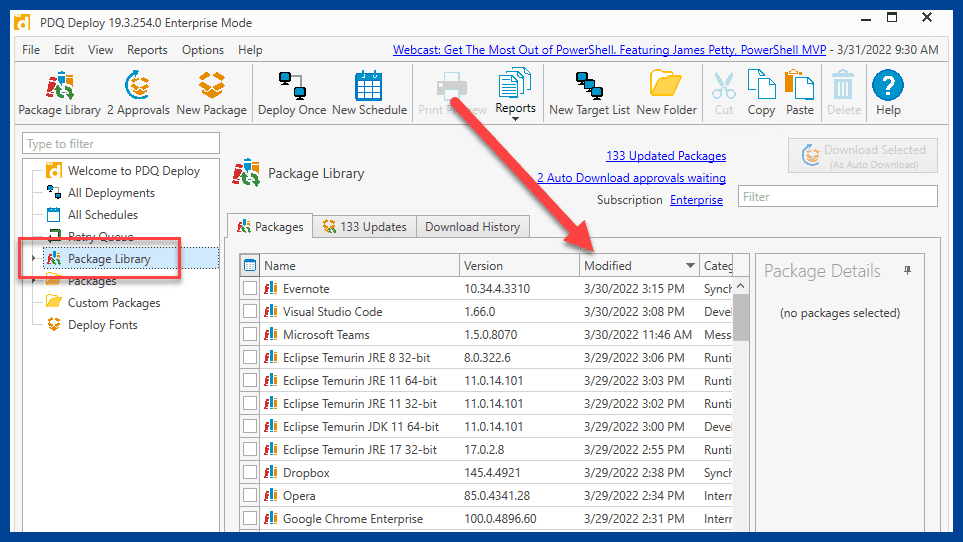Screen dimensions: 963x542
Task: Click the Download Selected button
Action: [x=863, y=155]
